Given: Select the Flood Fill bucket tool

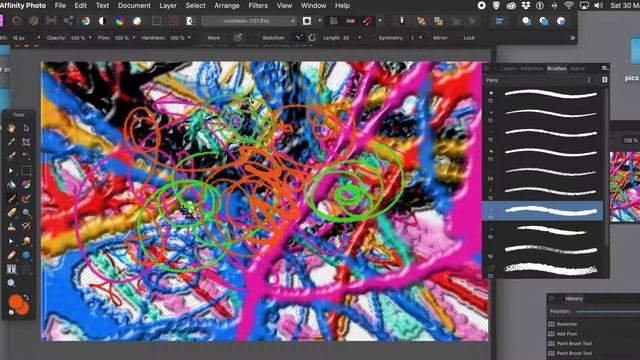Looking at the screenshot, I should [x=11, y=184].
